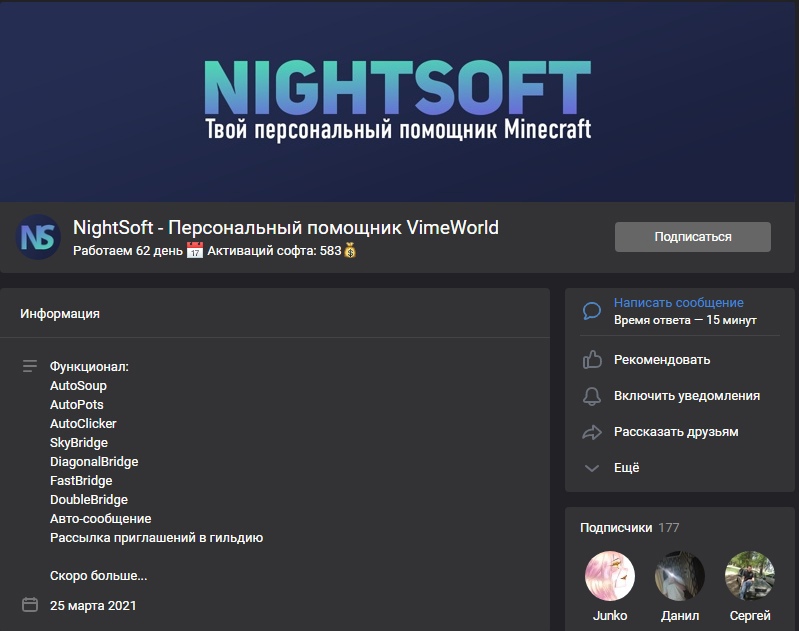Click Время ответа — 15 минут text
This screenshot has width=799, height=631.
[x=685, y=320]
